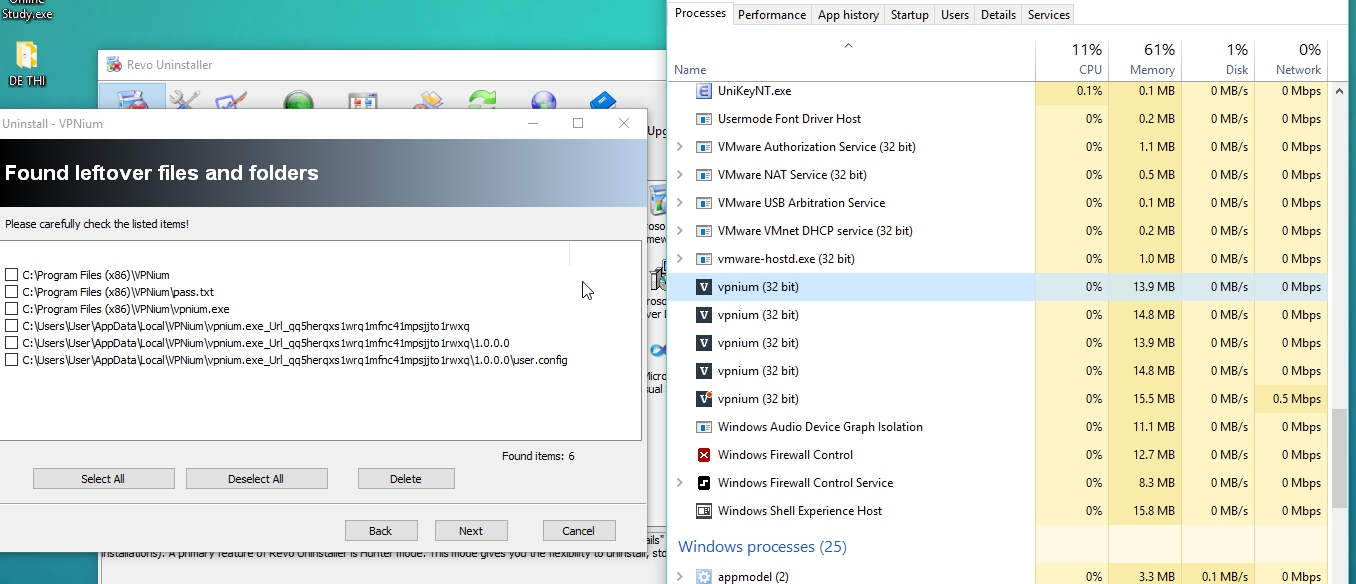Select the UniKeyNT.exe process row

tap(998, 91)
